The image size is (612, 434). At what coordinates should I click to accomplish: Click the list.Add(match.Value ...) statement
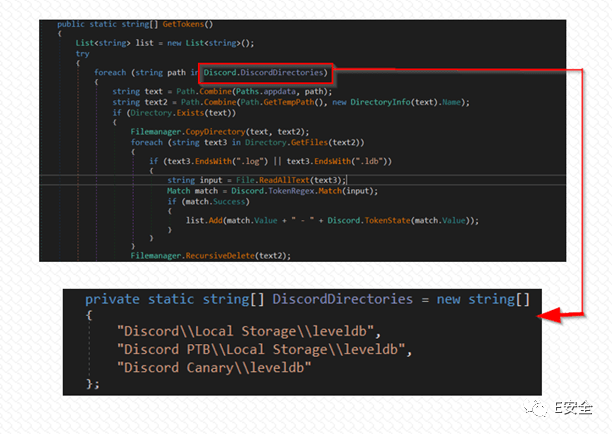coord(333,221)
